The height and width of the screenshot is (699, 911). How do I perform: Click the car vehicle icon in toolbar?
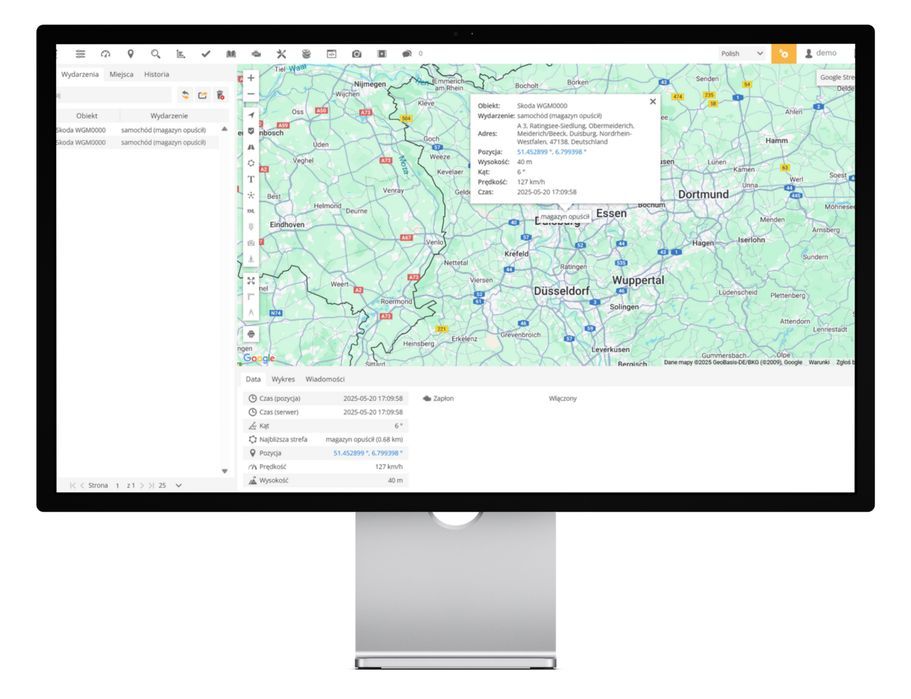click(x=256, y=54)
